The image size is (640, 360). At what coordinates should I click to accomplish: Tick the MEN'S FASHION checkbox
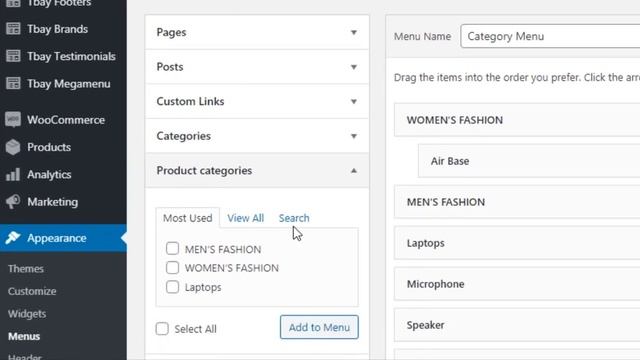pyautogui.click(x=172, y=249)
